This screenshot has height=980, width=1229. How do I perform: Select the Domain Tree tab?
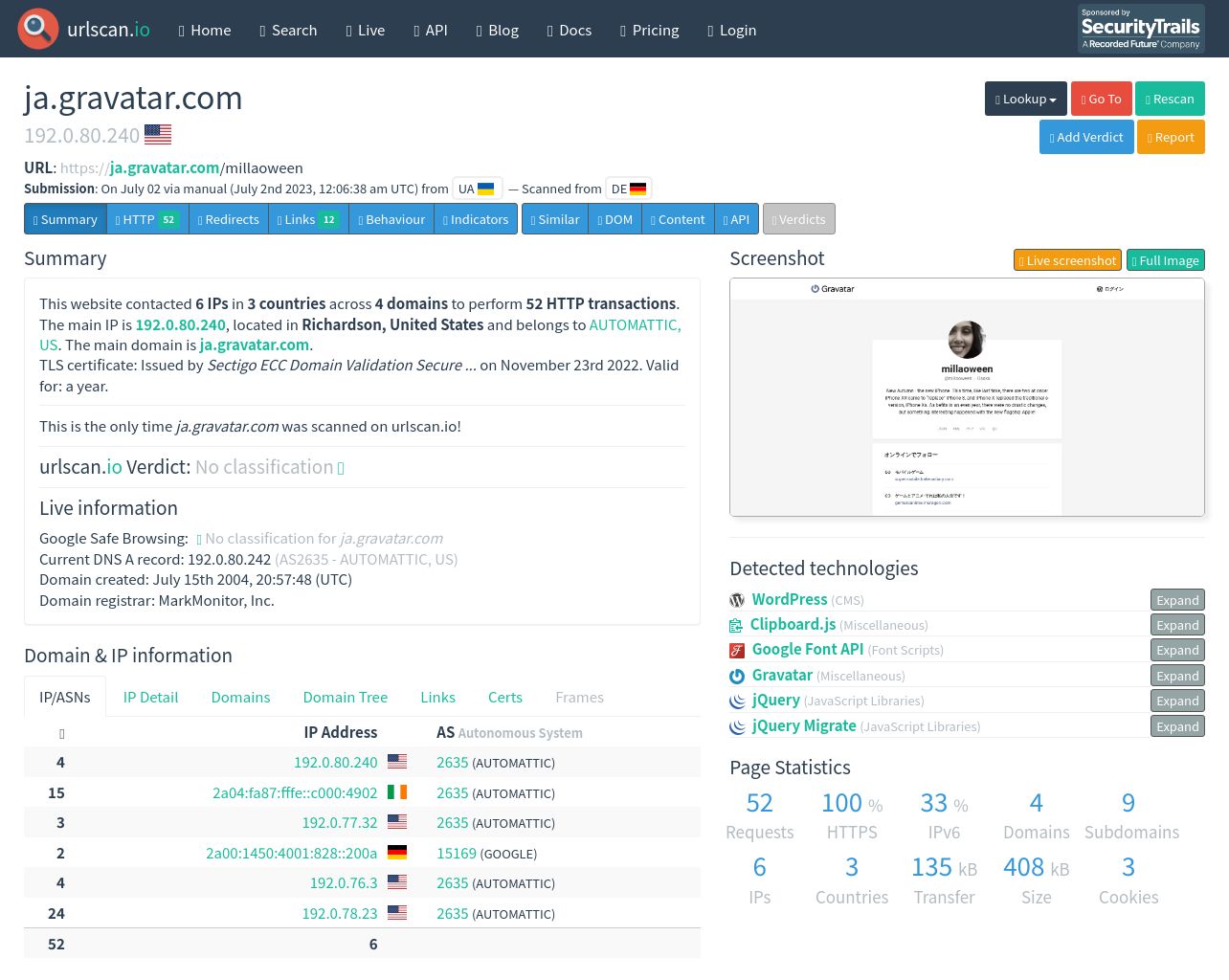point(346,698)
